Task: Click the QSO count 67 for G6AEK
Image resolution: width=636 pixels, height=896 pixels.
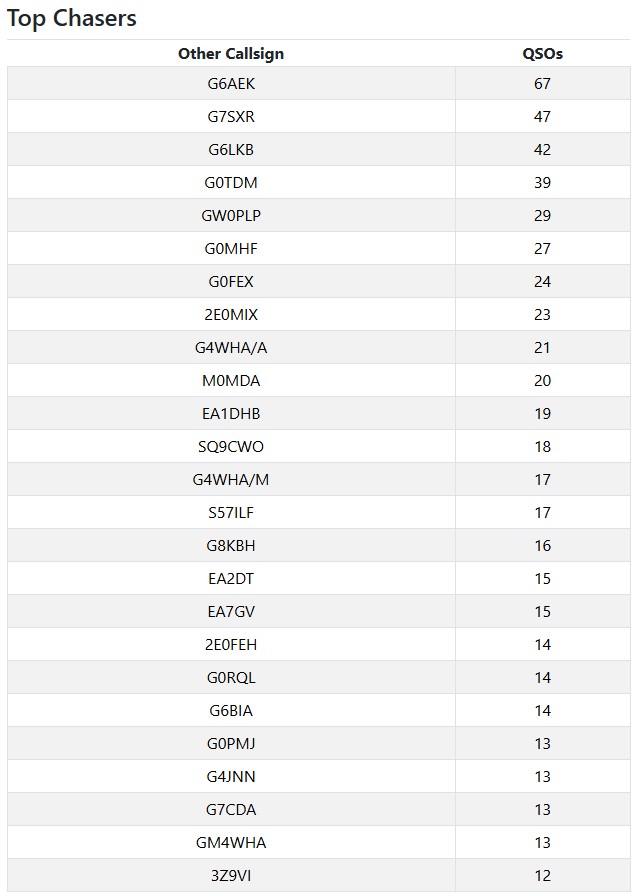Action: click(x=542, y=84)
